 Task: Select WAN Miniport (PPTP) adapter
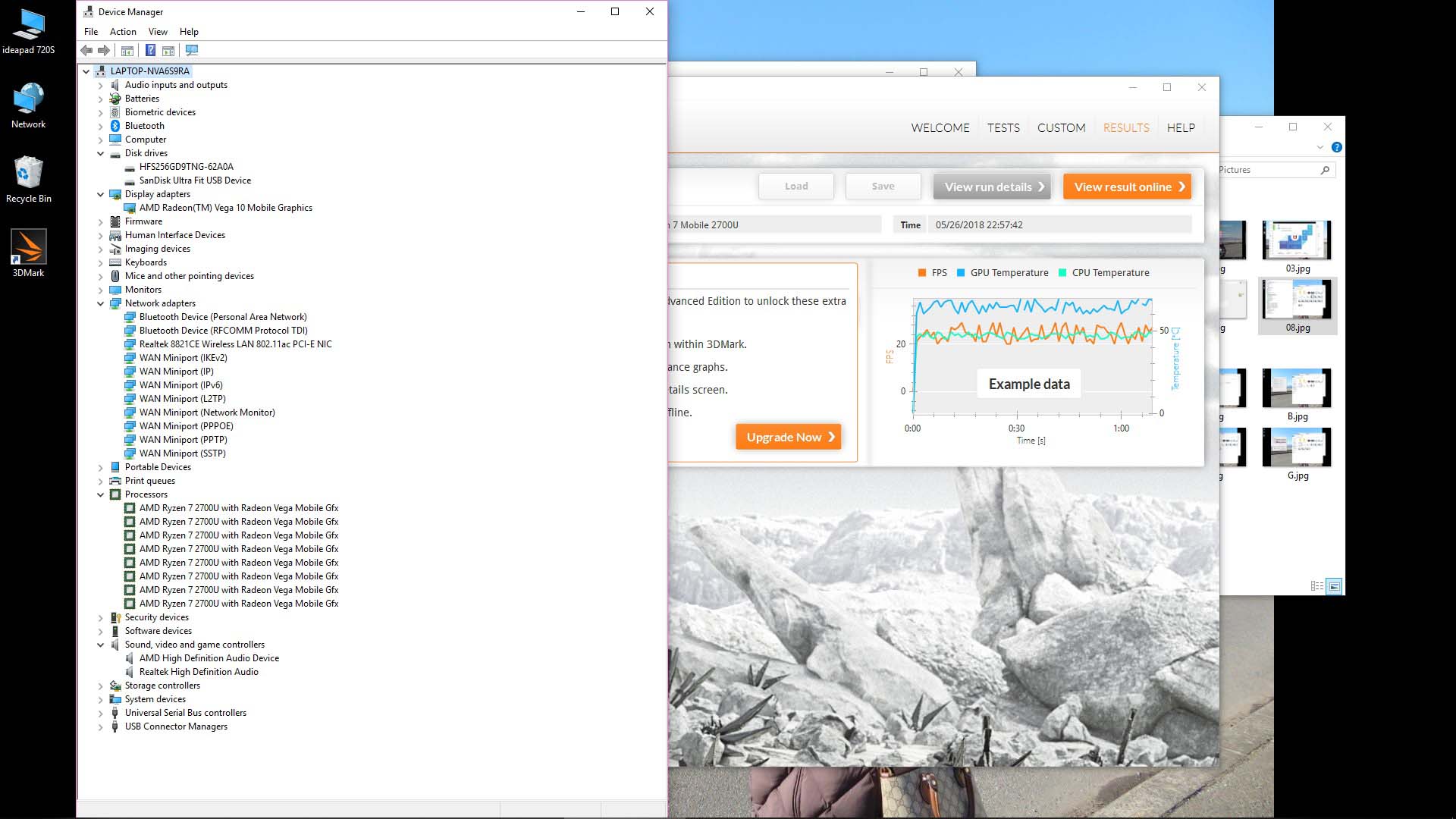184,440
